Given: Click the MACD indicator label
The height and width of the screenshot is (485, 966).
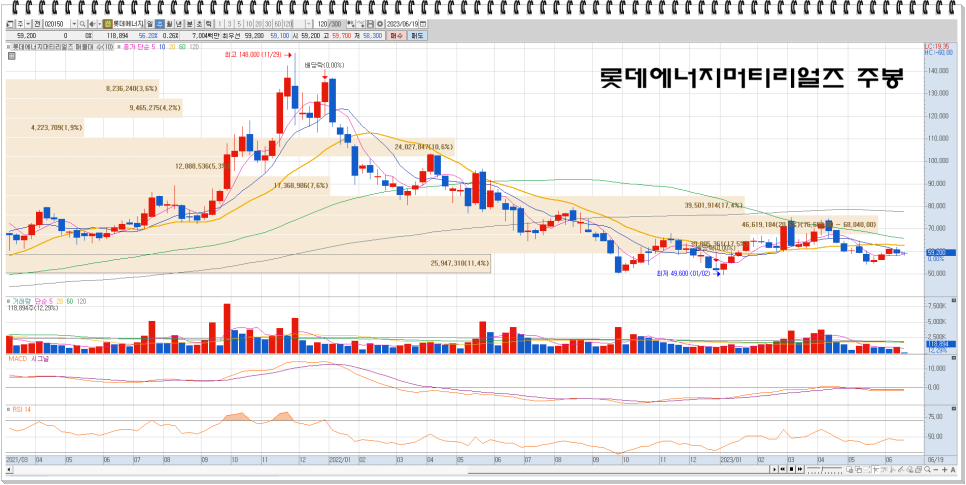Looking at the screenshot, I should [x=18, y=358].
